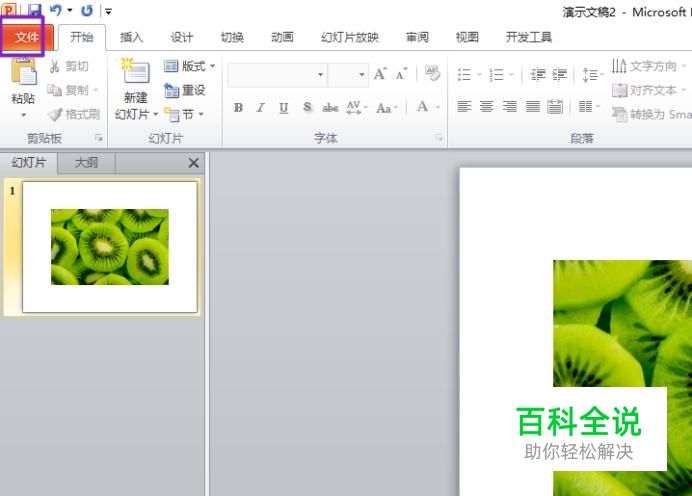Close the slides thumbnail pane

tap(193, 163)
